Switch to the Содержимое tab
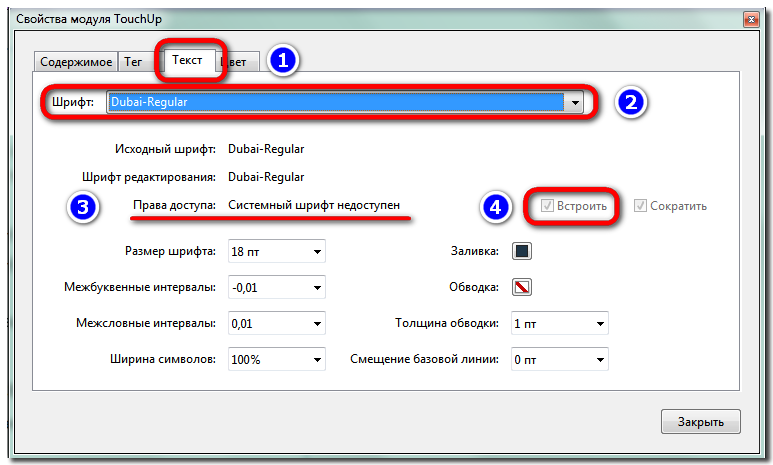This screenshot has height=465, width=773. 76,61
